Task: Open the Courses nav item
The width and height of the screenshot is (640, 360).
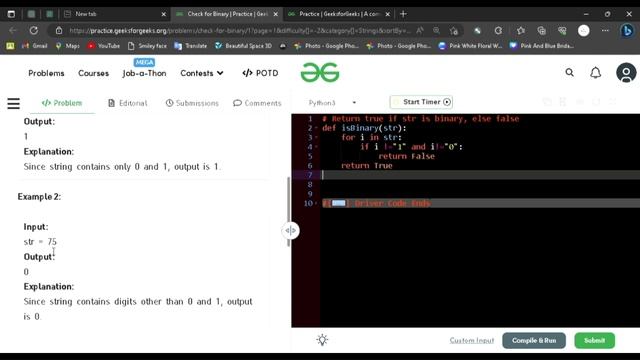Action: click(93, 73)
